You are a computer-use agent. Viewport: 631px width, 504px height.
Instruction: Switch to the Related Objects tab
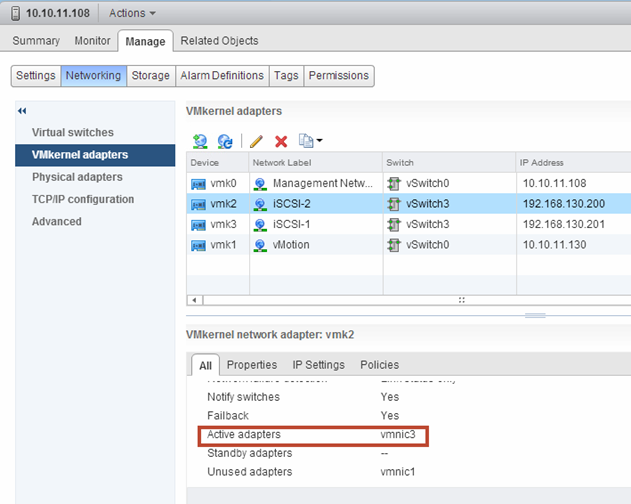pyautogui.click(x=219, y=41)
